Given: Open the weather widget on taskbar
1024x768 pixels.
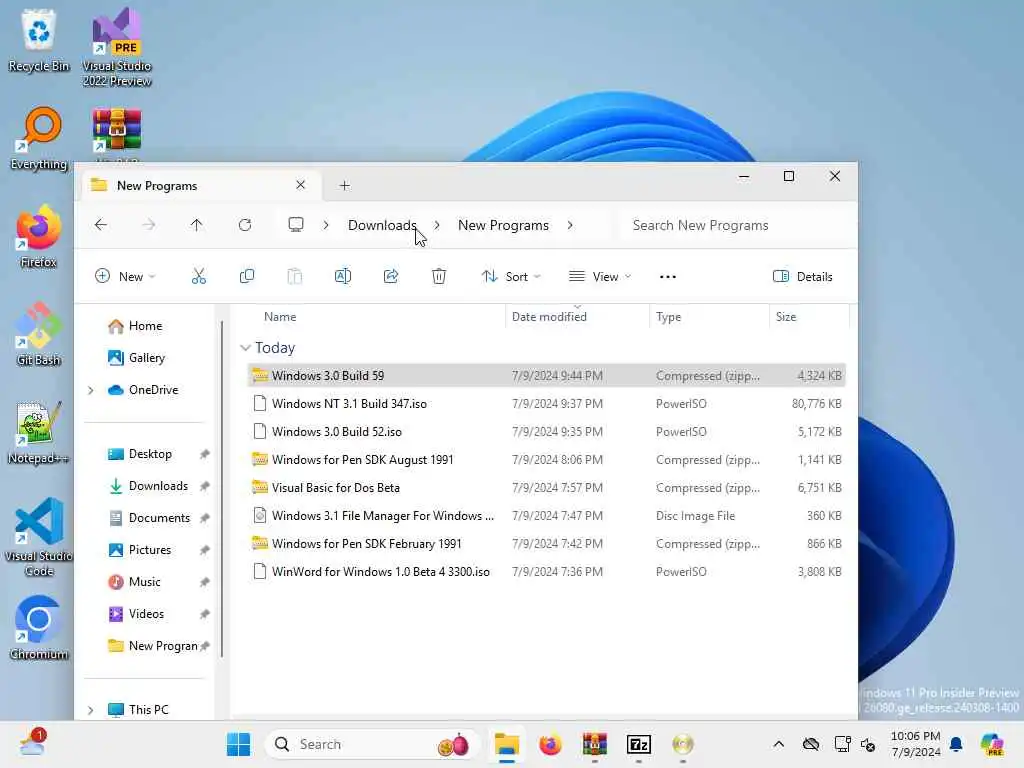Looking at the screenshot, I should [x=33, y=743].
